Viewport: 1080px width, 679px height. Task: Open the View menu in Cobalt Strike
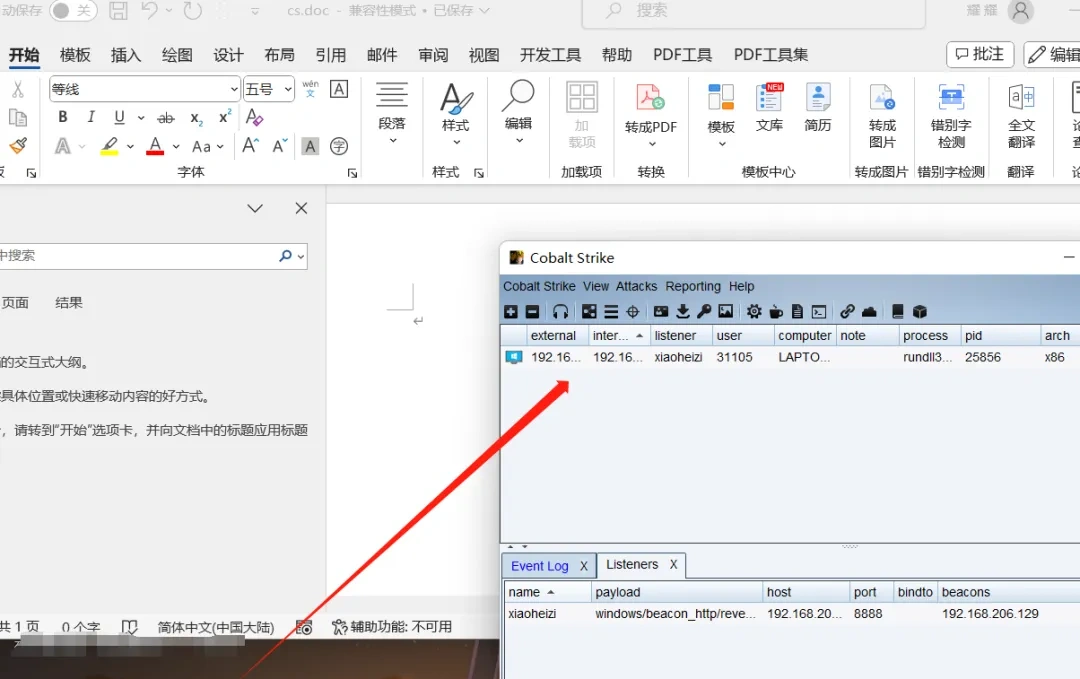pos(596,286)
